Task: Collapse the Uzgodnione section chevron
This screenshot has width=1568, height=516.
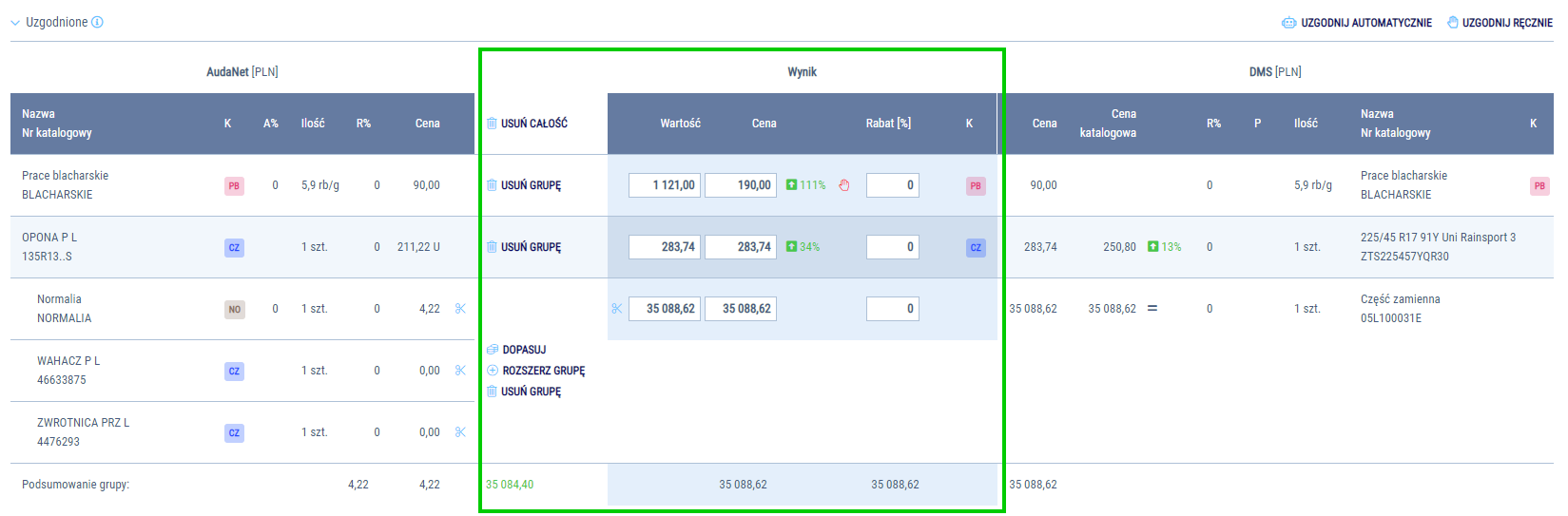Action: pyautogui.click(x=15, y=23)
